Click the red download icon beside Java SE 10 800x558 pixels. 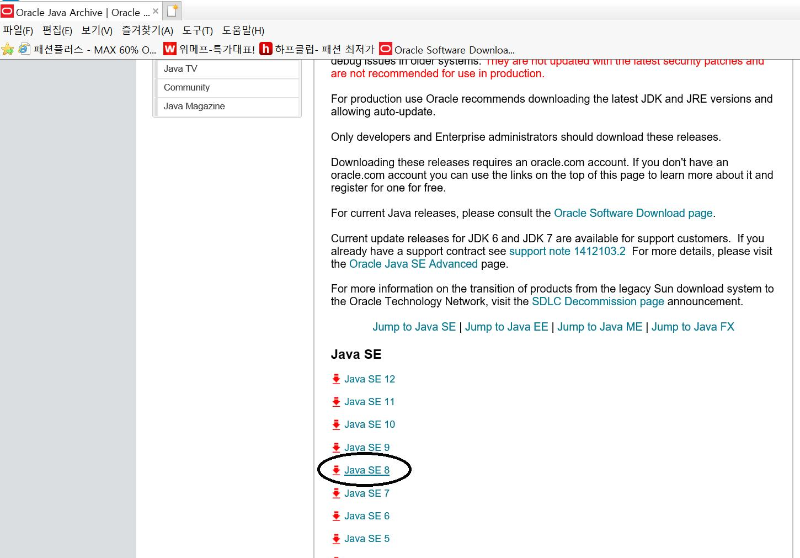(336, 424)
